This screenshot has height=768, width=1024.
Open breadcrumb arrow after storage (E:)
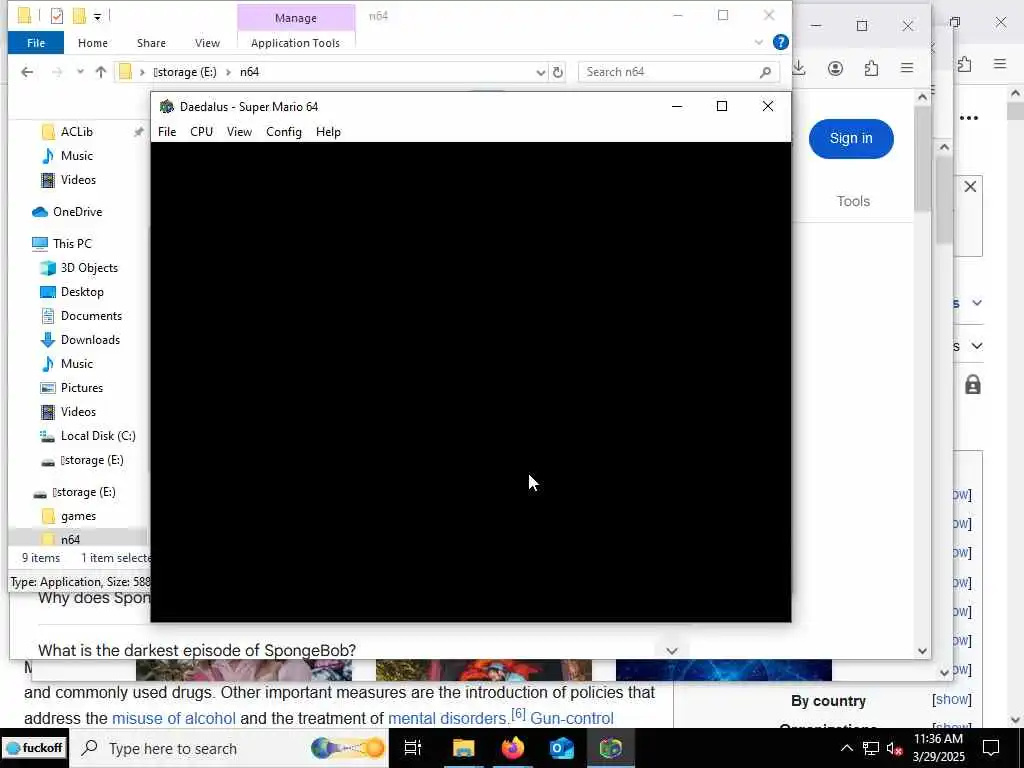tap(228, 72)
